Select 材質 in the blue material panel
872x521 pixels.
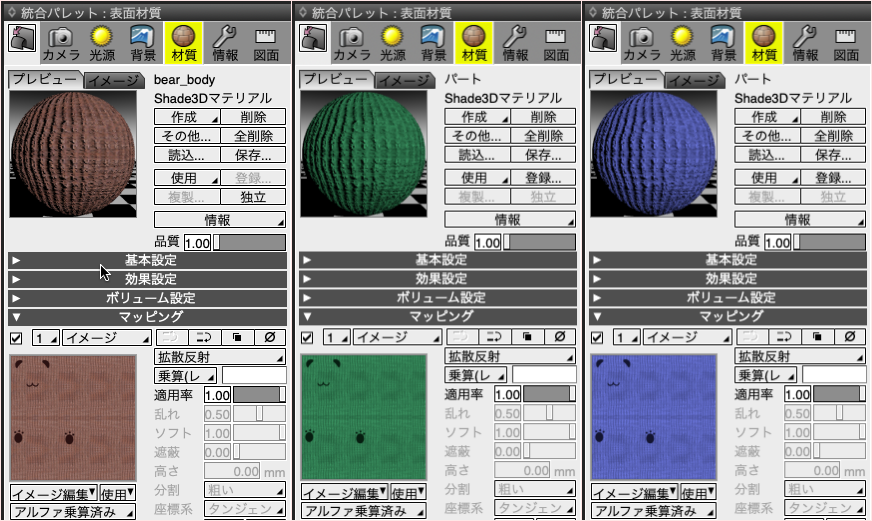pyautogui.click(x=764, y=43)
